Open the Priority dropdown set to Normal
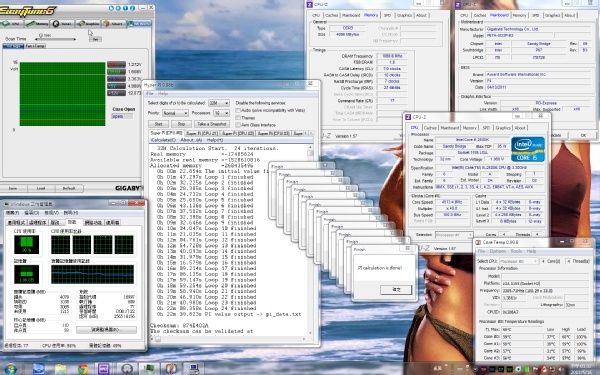Screen dimensions: 600x375 click(175, 113)
